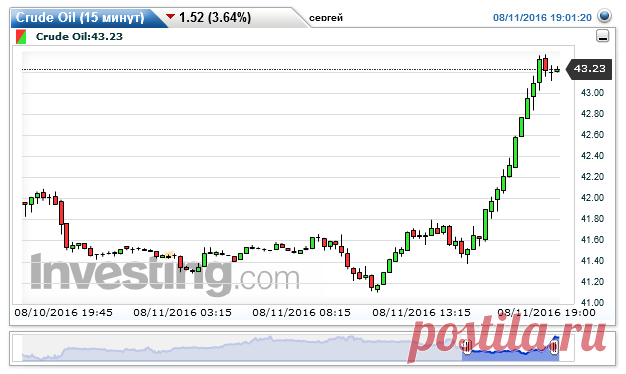This screenshot has height=374, width=626.
Task: Click the 43.00 price axis label
Action: [592, 93]
